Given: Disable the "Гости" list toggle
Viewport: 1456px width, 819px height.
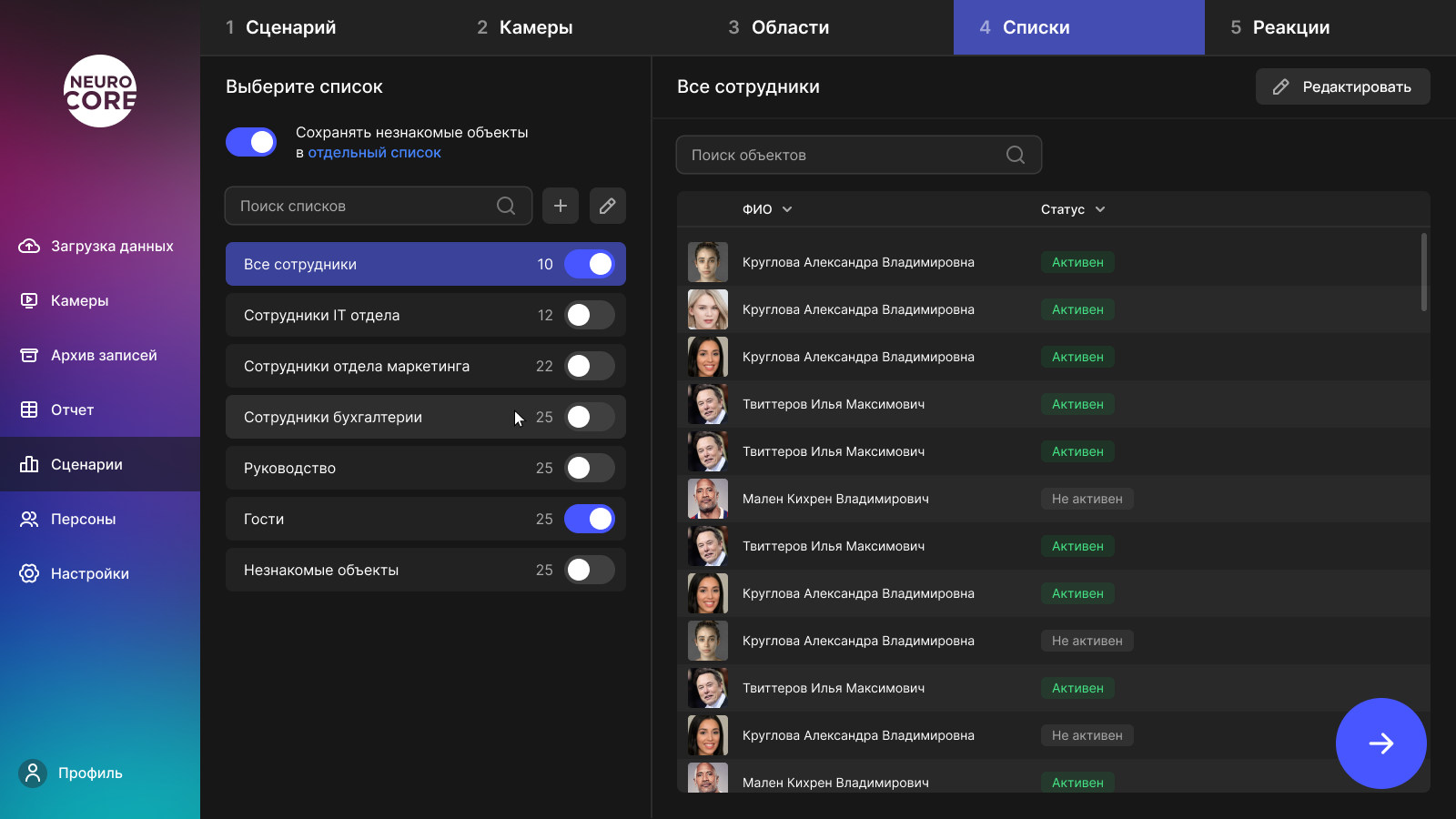Looking at the screenshot, I should pyautogui.click(x=590, y=519).
